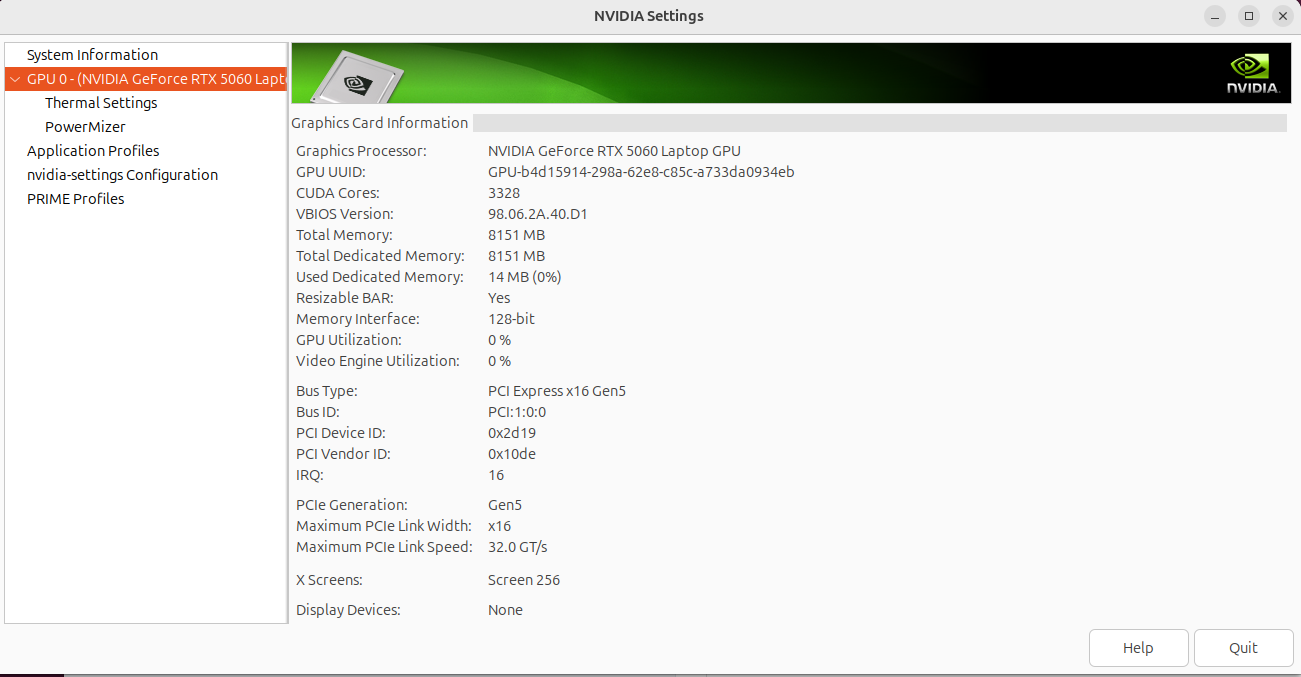This screenshot has width=1301, height=677.
Task: Click the Help button
Action: click(1138, 648)
